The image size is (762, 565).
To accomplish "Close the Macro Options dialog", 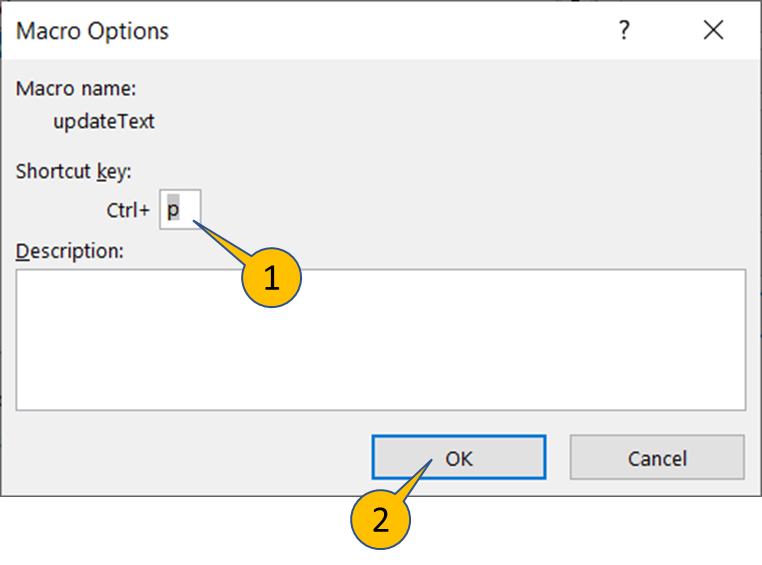I will 713,31.
